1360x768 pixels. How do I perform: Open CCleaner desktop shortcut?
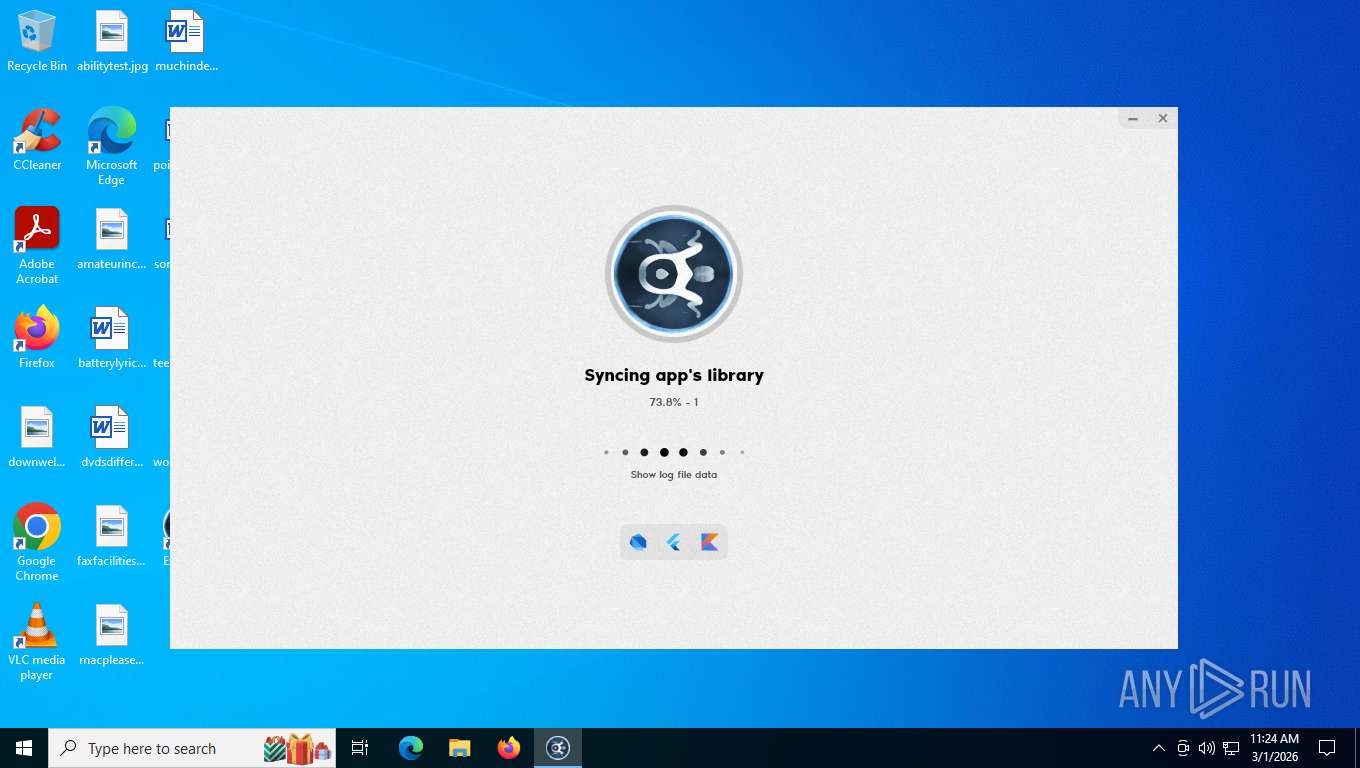pos(37,140)
